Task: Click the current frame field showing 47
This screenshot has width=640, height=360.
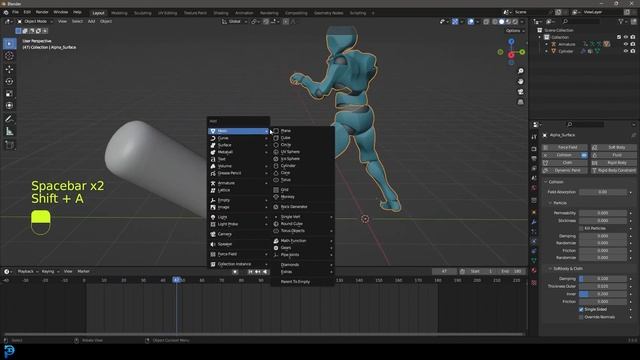Action: [444, 271]
